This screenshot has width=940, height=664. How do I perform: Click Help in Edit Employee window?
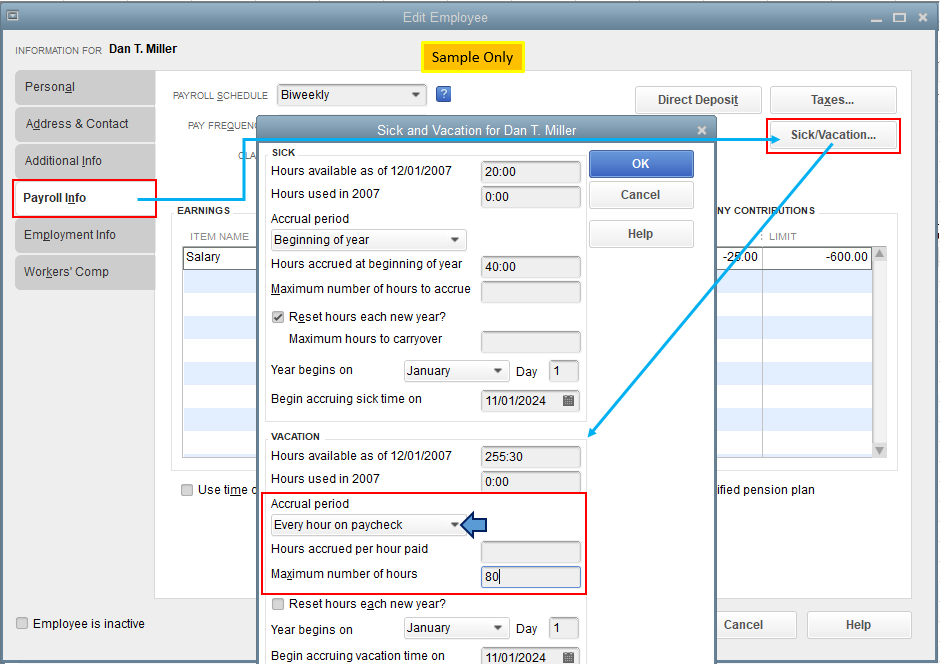coord(858,625)
